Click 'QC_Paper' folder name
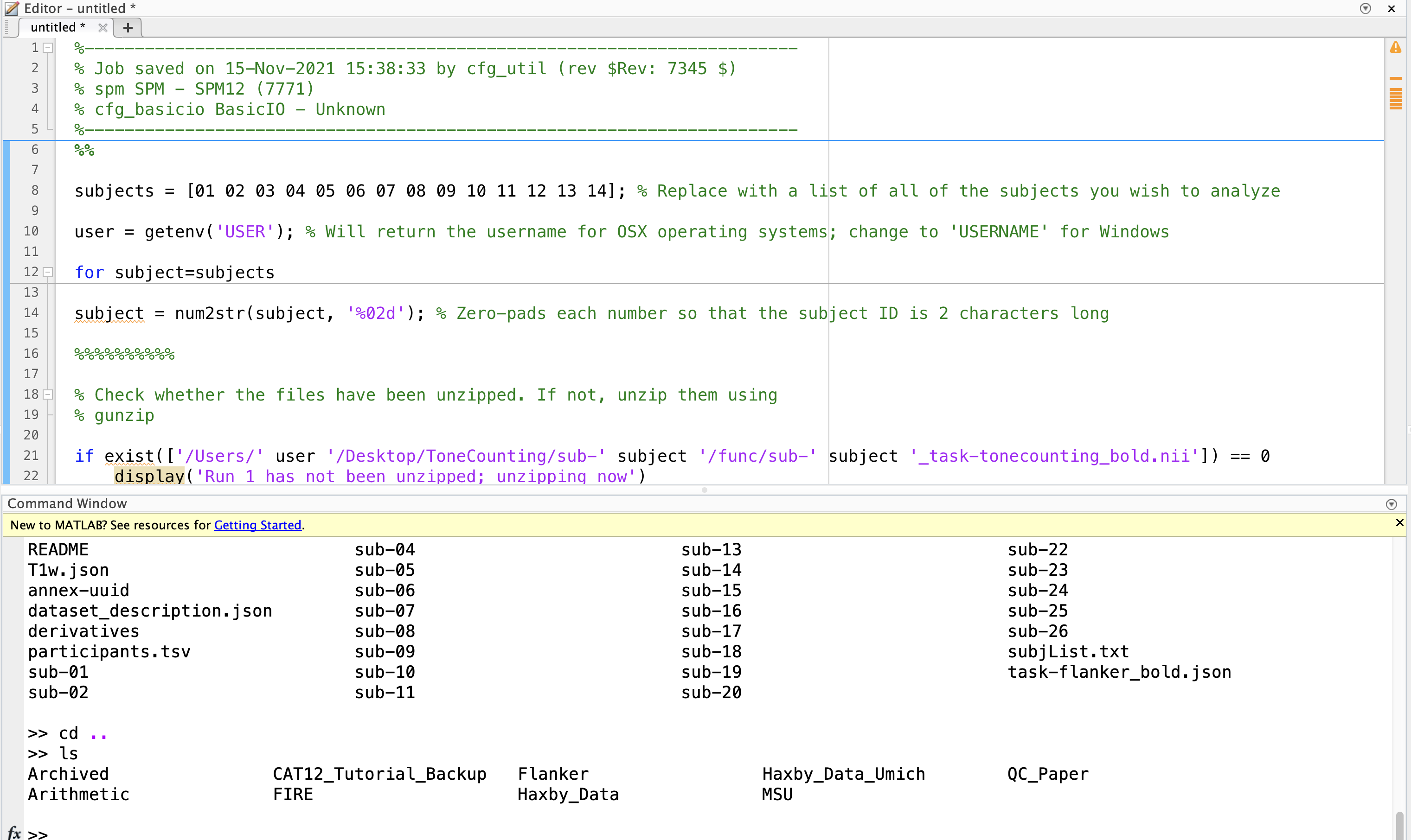This screenshot has height=840, width=1411. (x=1048, y=774)
